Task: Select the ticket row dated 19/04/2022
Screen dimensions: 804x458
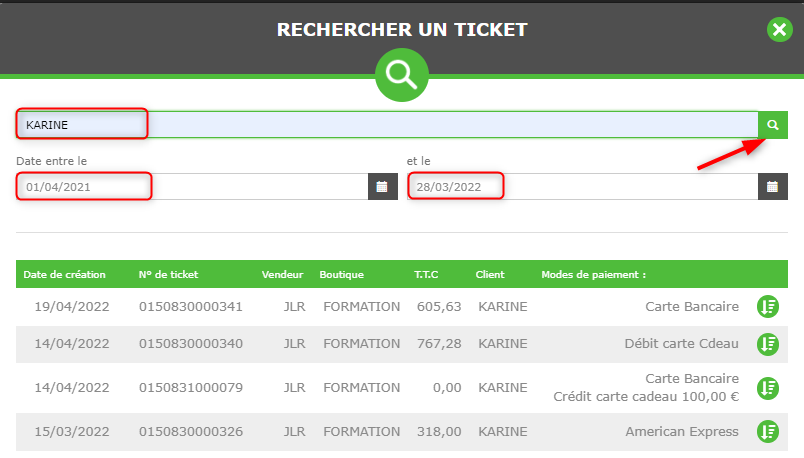Action: point(402,307)
